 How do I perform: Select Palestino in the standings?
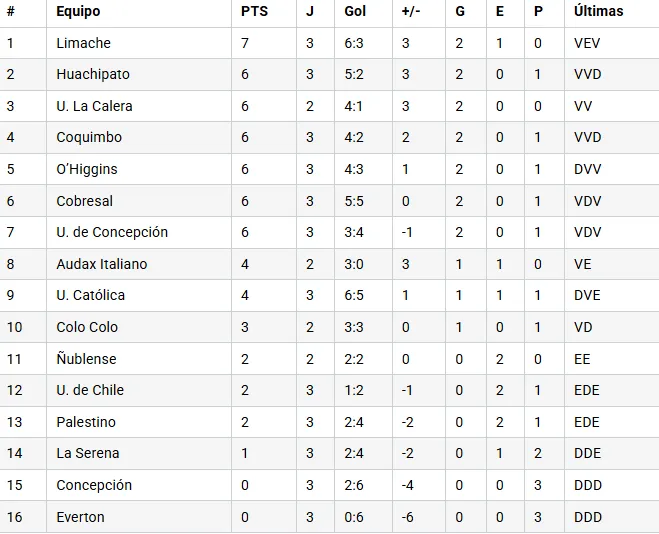86,422
